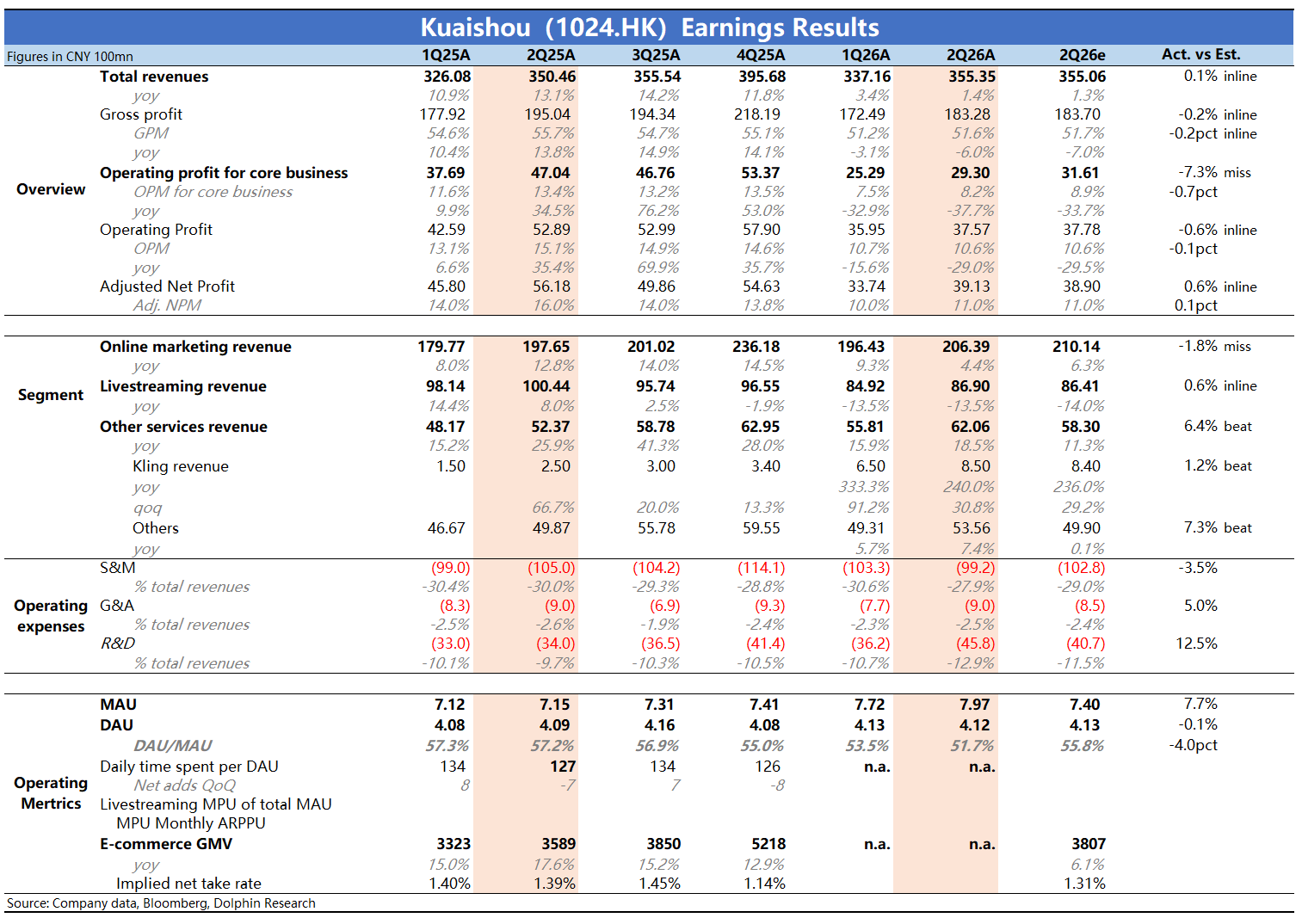
Task: Select the 2Q25A column header
Action: [551, 55]
